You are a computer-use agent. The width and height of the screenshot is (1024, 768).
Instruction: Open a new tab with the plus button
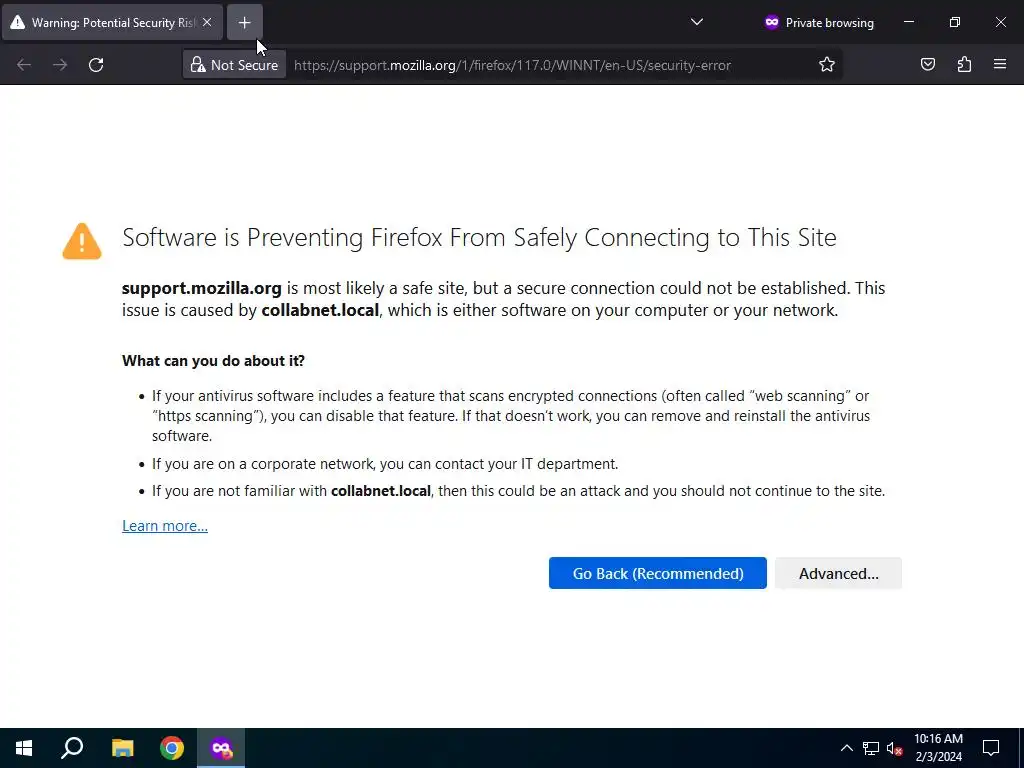(x=245, y=22)
